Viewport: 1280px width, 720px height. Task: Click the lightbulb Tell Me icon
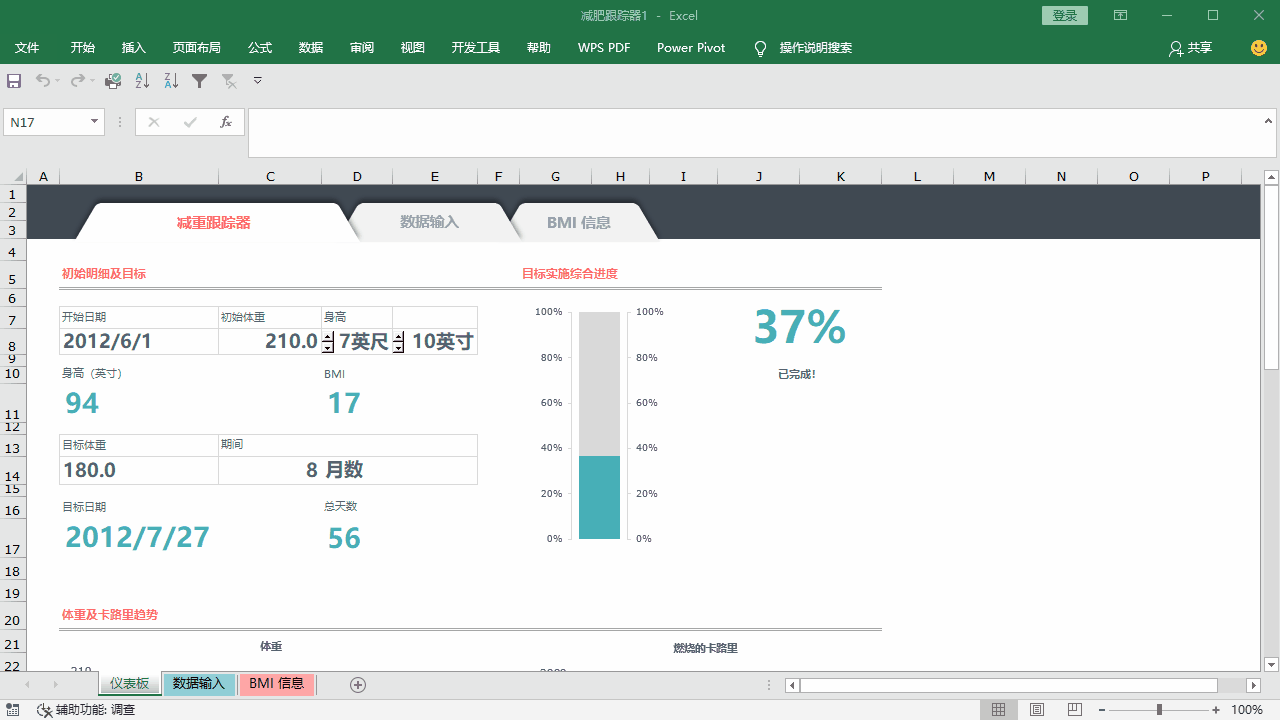pos(761,48)
